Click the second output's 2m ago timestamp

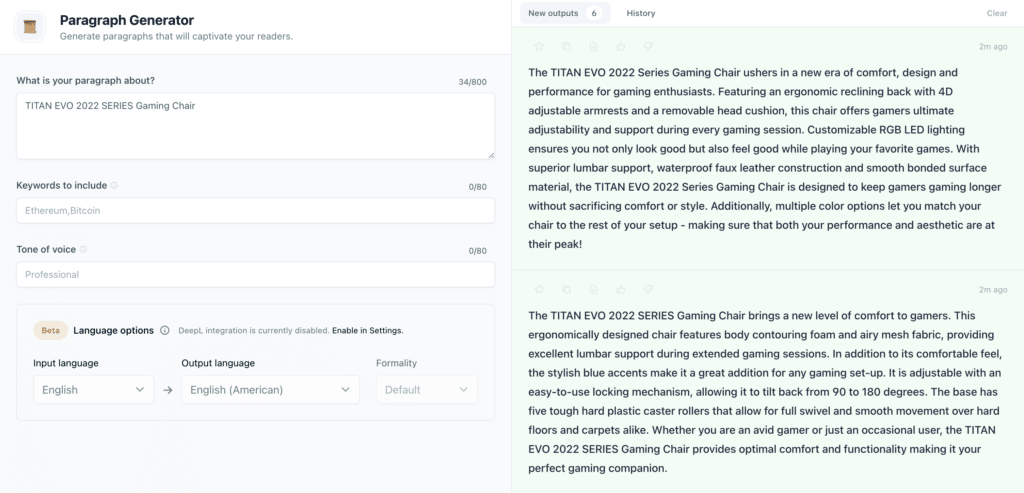click(x=993, y=290)
